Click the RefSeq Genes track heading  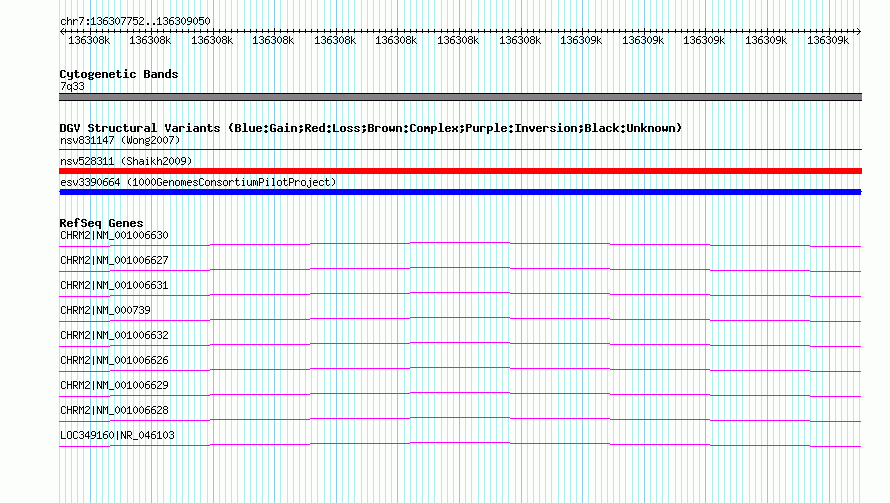[x=101, y=223]
